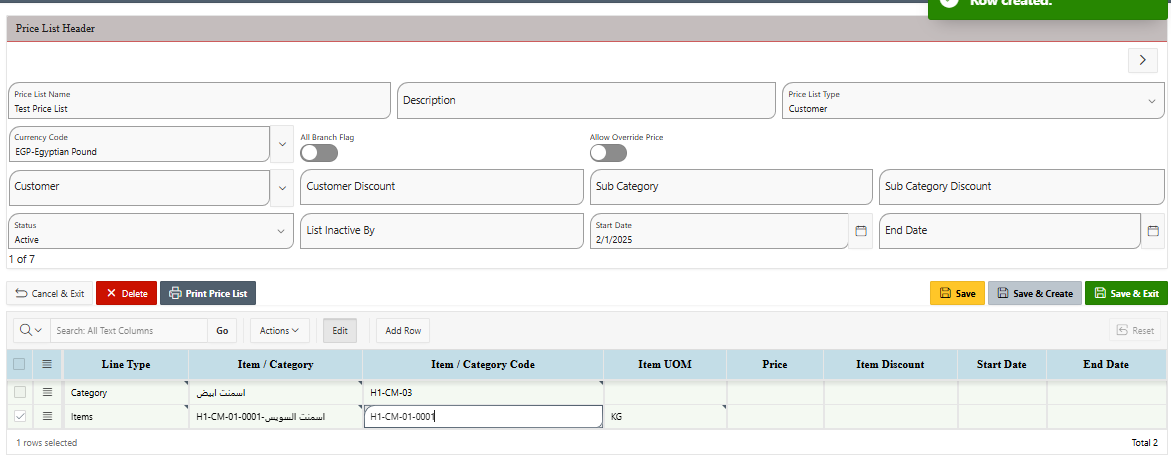
Task: Click the Add Row button
Action: tap(403, 331)
